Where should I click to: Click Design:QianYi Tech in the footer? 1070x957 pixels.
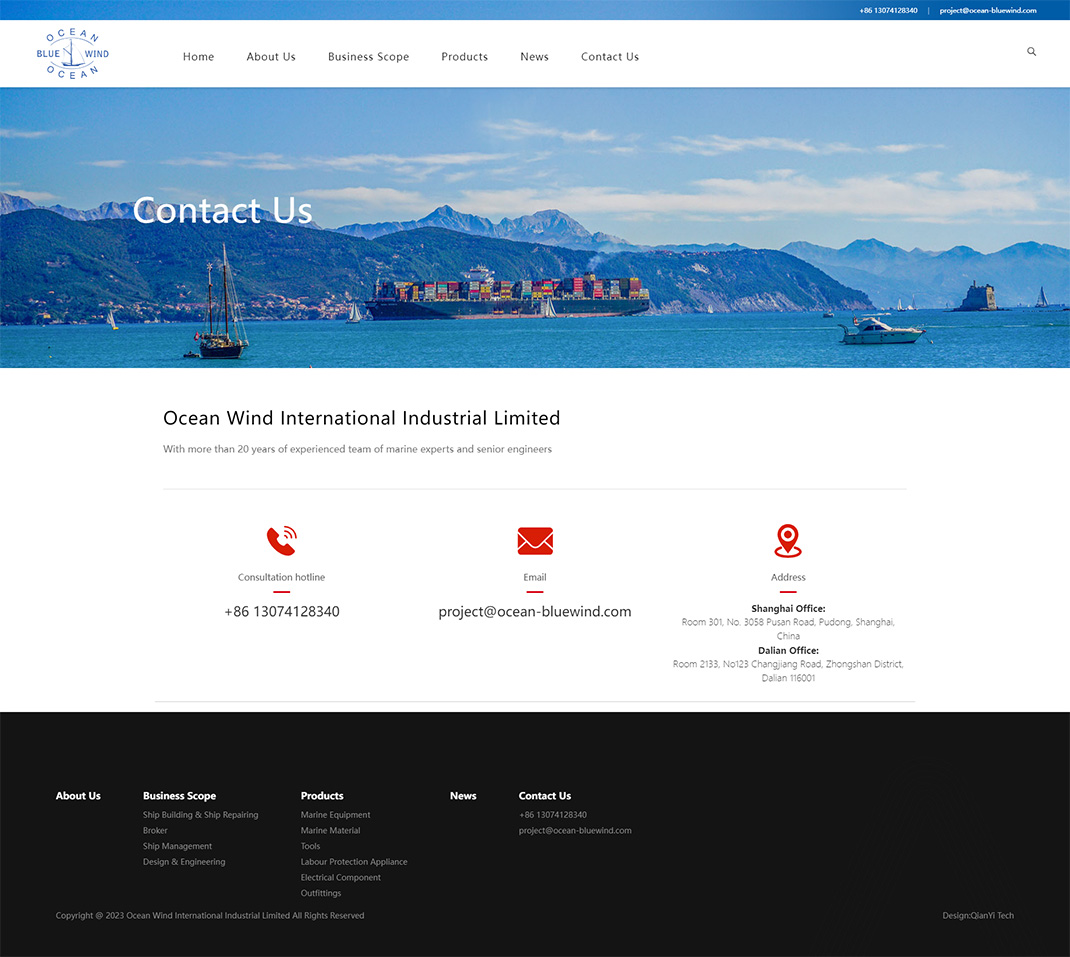(978, 915)
